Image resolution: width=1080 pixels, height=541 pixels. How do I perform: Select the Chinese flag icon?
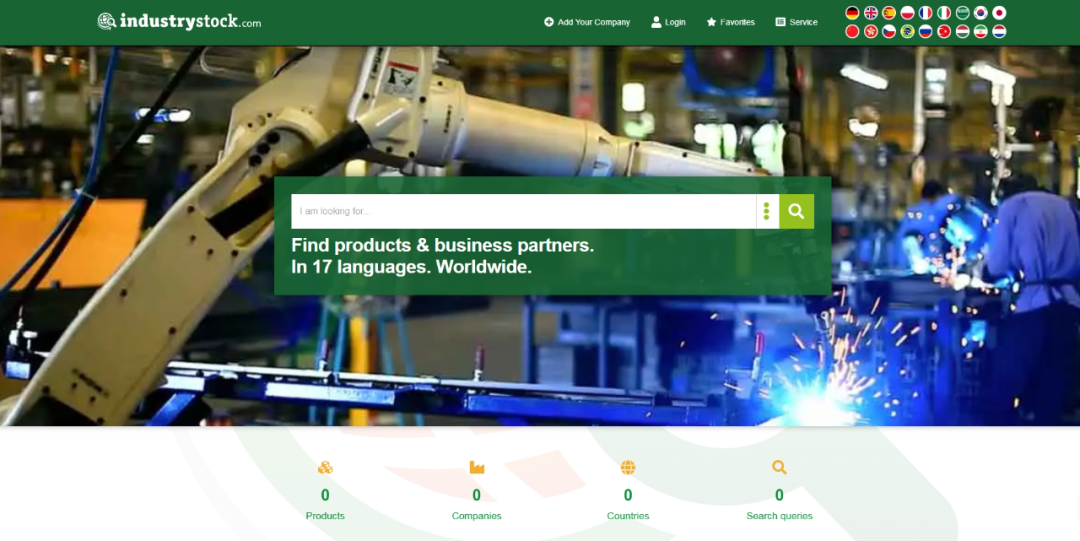click(x=852, y=31)
